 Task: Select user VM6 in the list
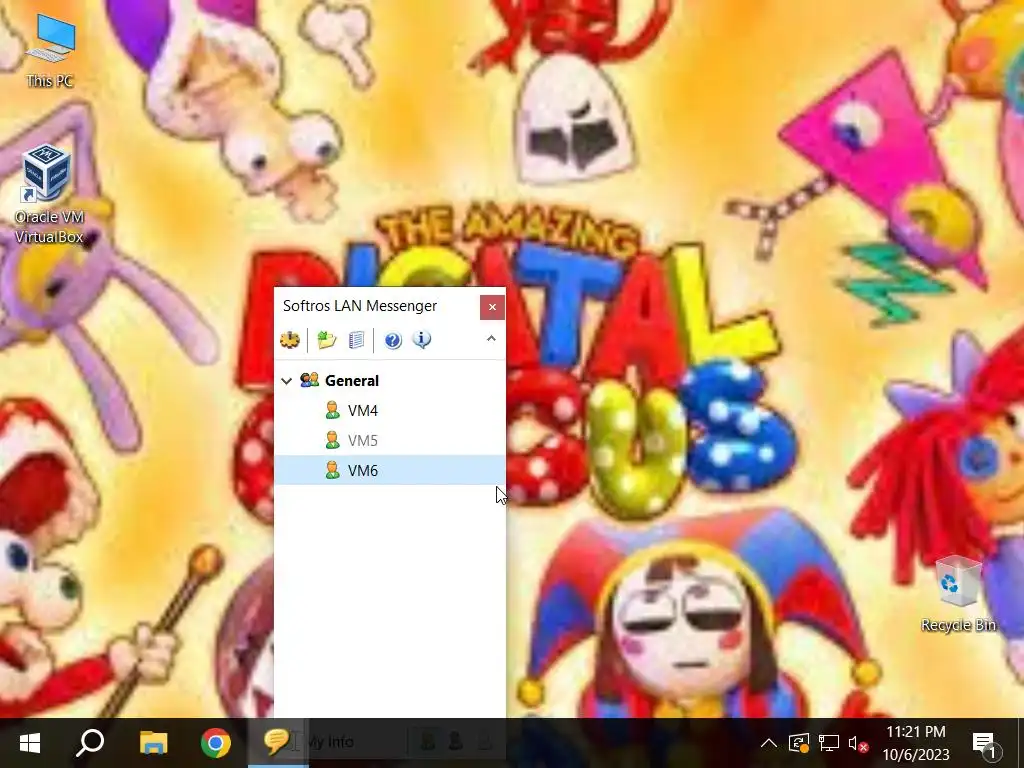[x=390, y=470]
